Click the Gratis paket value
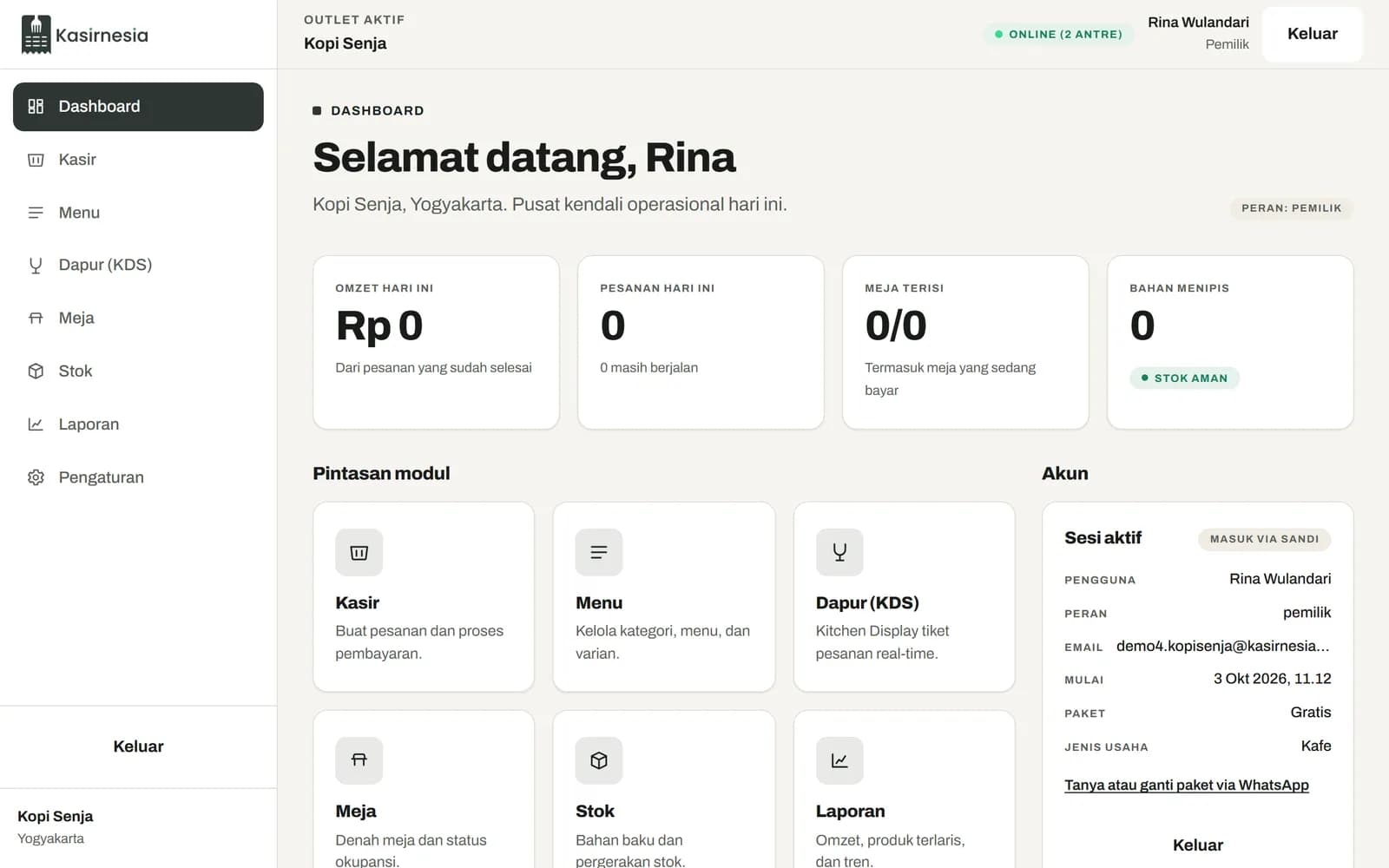 tap(1310, 713)
